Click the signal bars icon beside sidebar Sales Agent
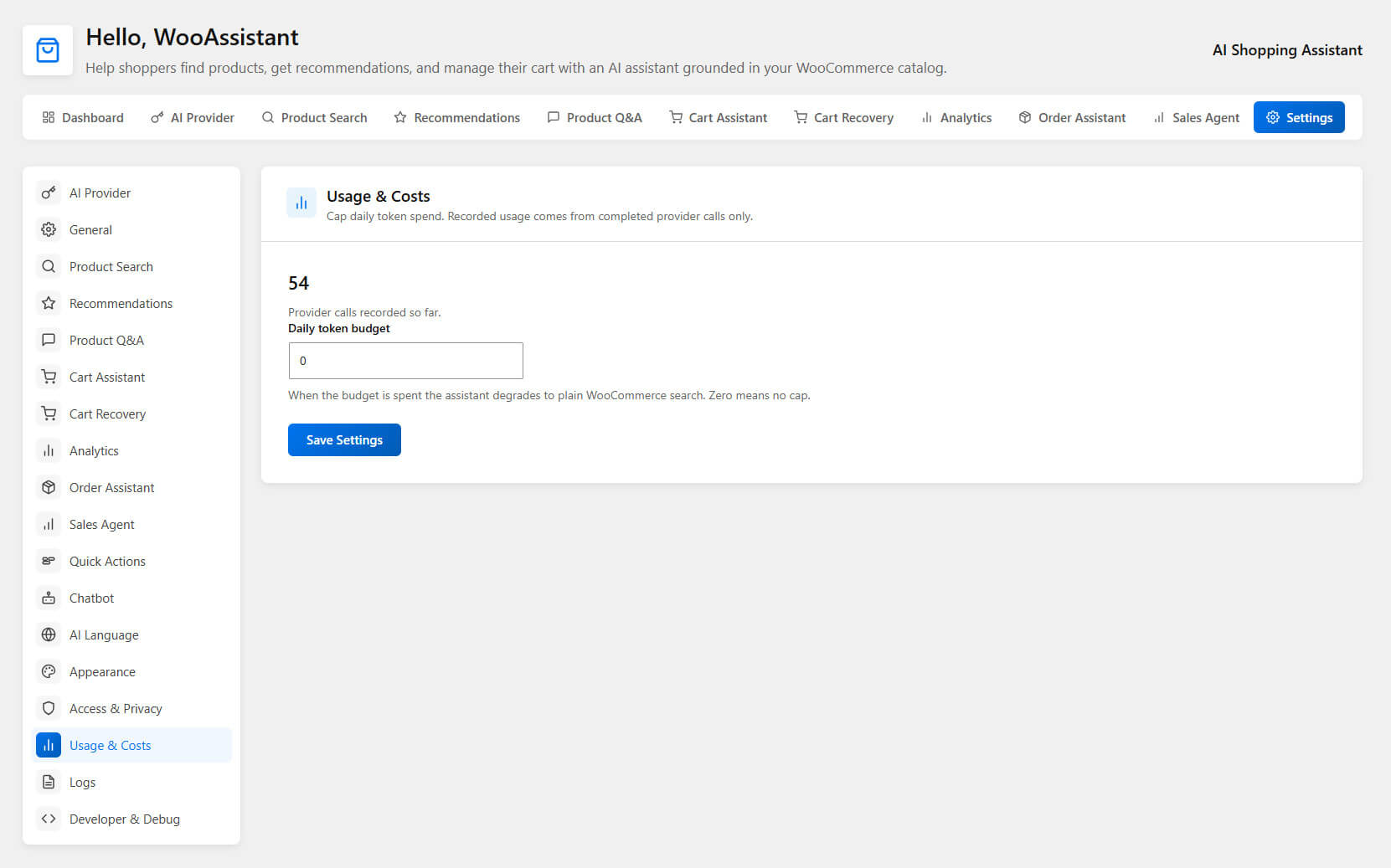The height and width of the screenshot is (868, 1391). (49, 524)
